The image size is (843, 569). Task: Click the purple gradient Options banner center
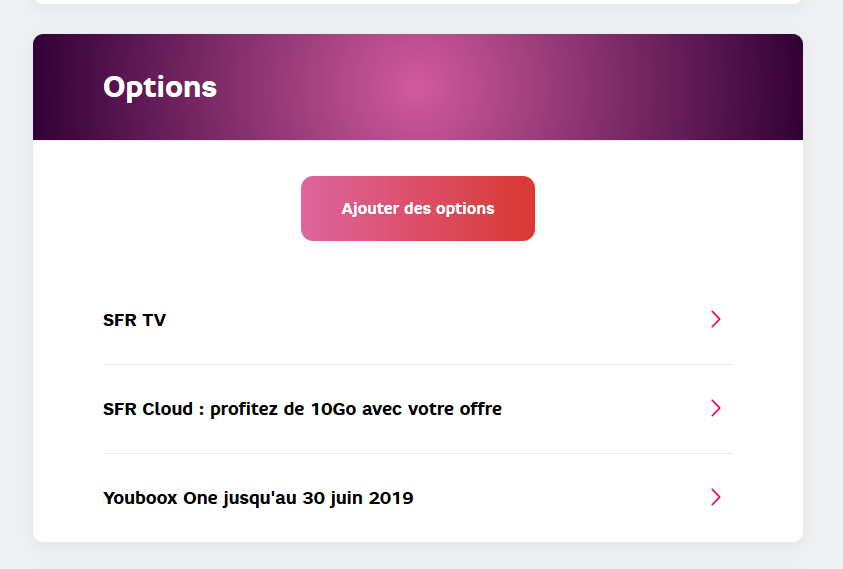pos(418,87)
